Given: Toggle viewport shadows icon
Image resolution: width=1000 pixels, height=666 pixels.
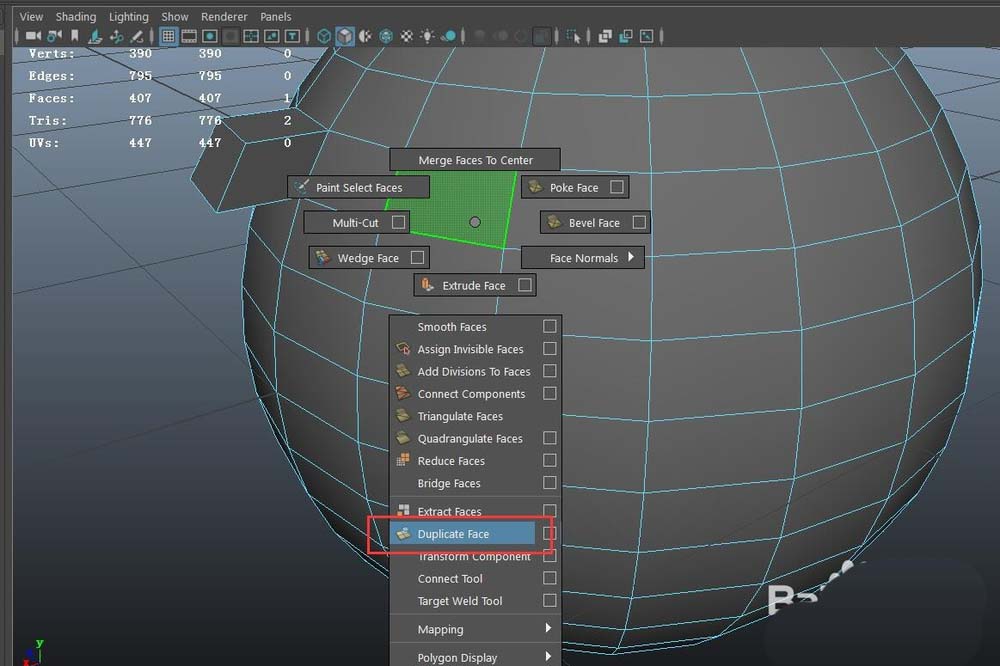Looking at the screenshot, I should click(449, 36).
